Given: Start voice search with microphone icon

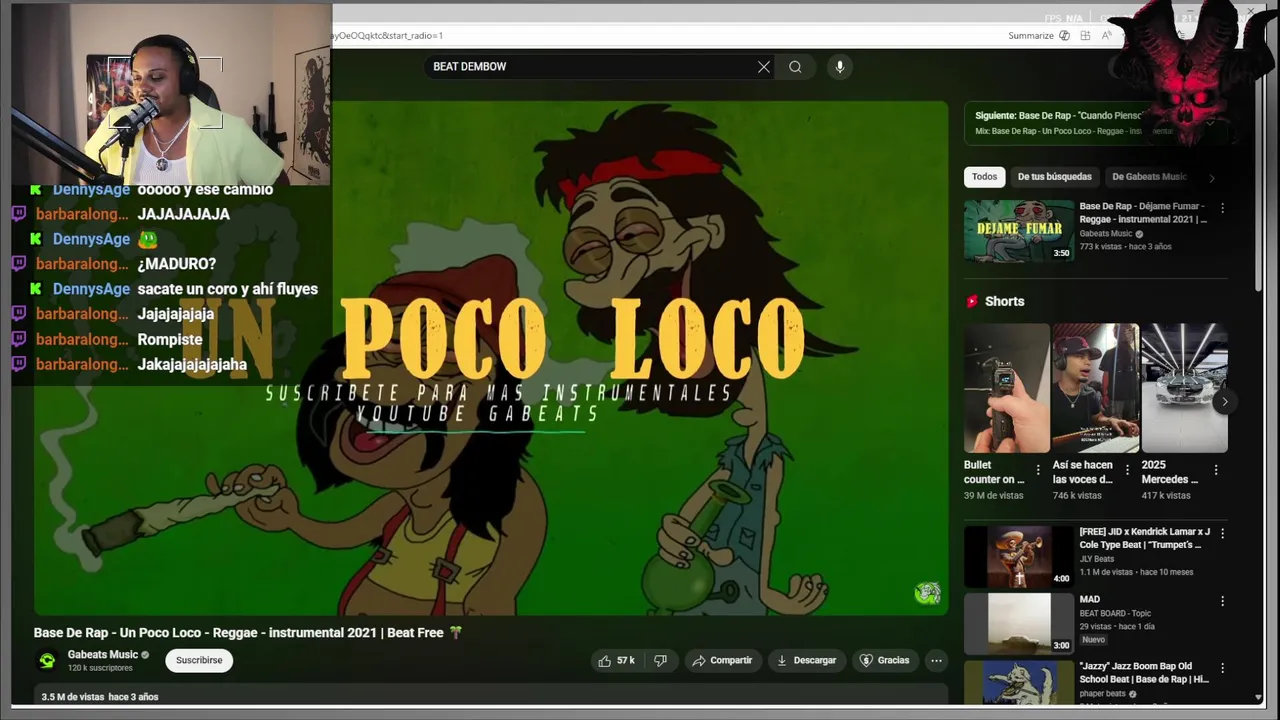Looking at the screenshot, I should [x=839, y=67].
